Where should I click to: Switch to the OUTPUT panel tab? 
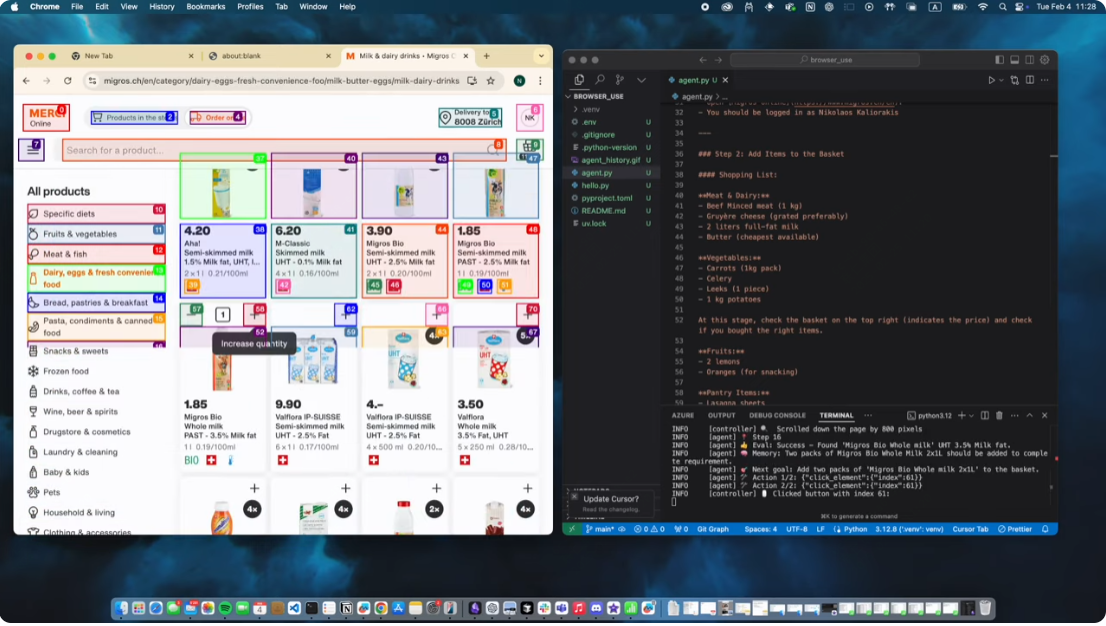[721, 415]
